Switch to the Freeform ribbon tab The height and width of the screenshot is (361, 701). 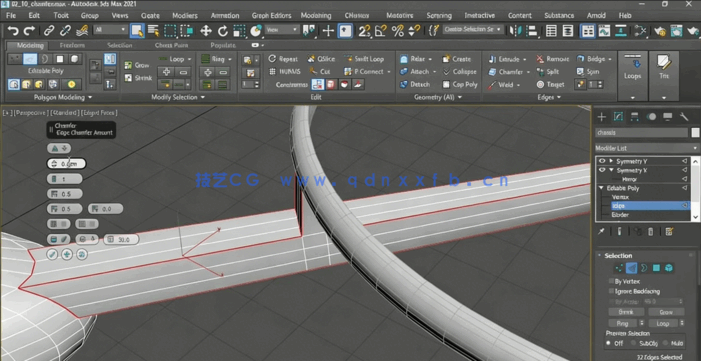(72, 45)
